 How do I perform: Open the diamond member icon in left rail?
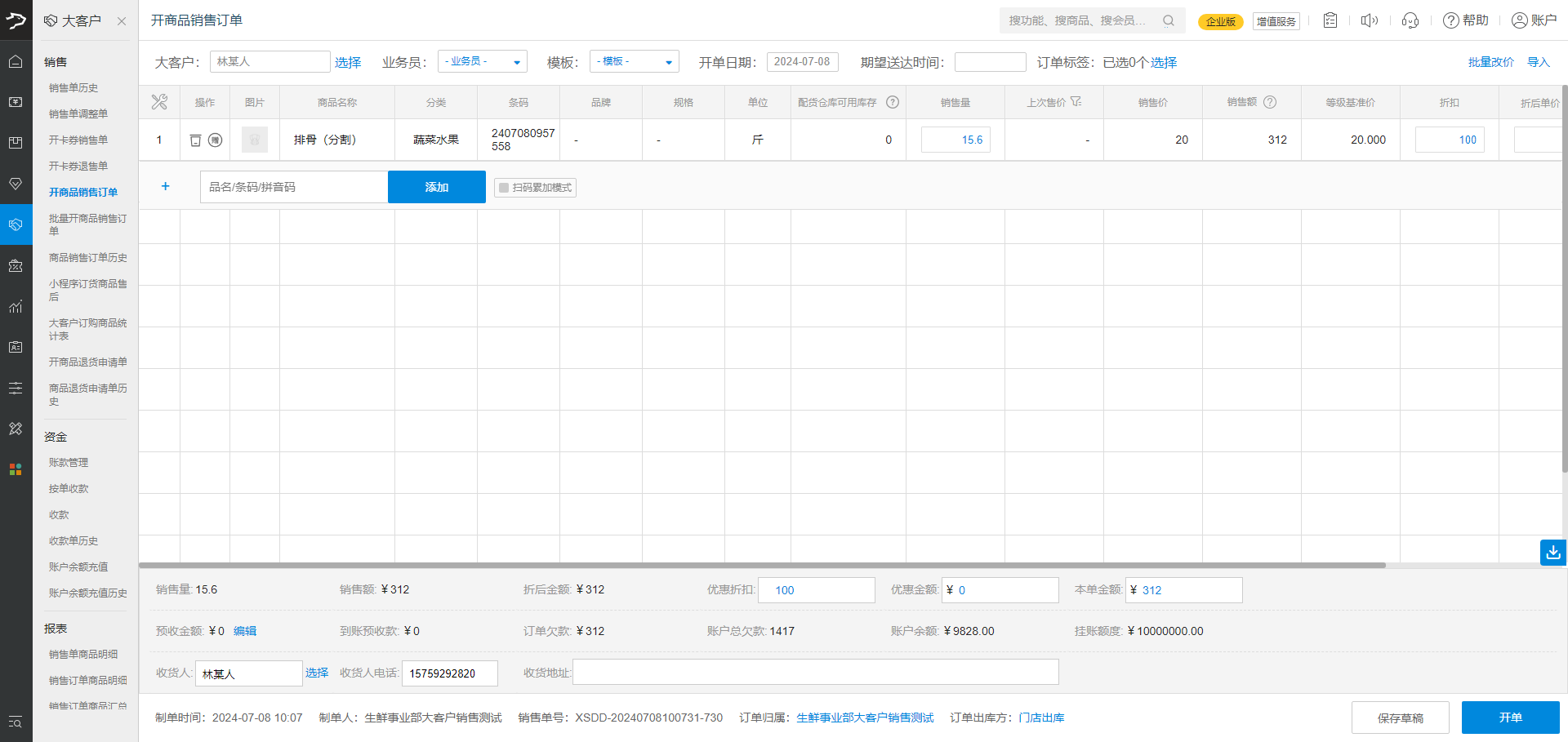[16, 184]
